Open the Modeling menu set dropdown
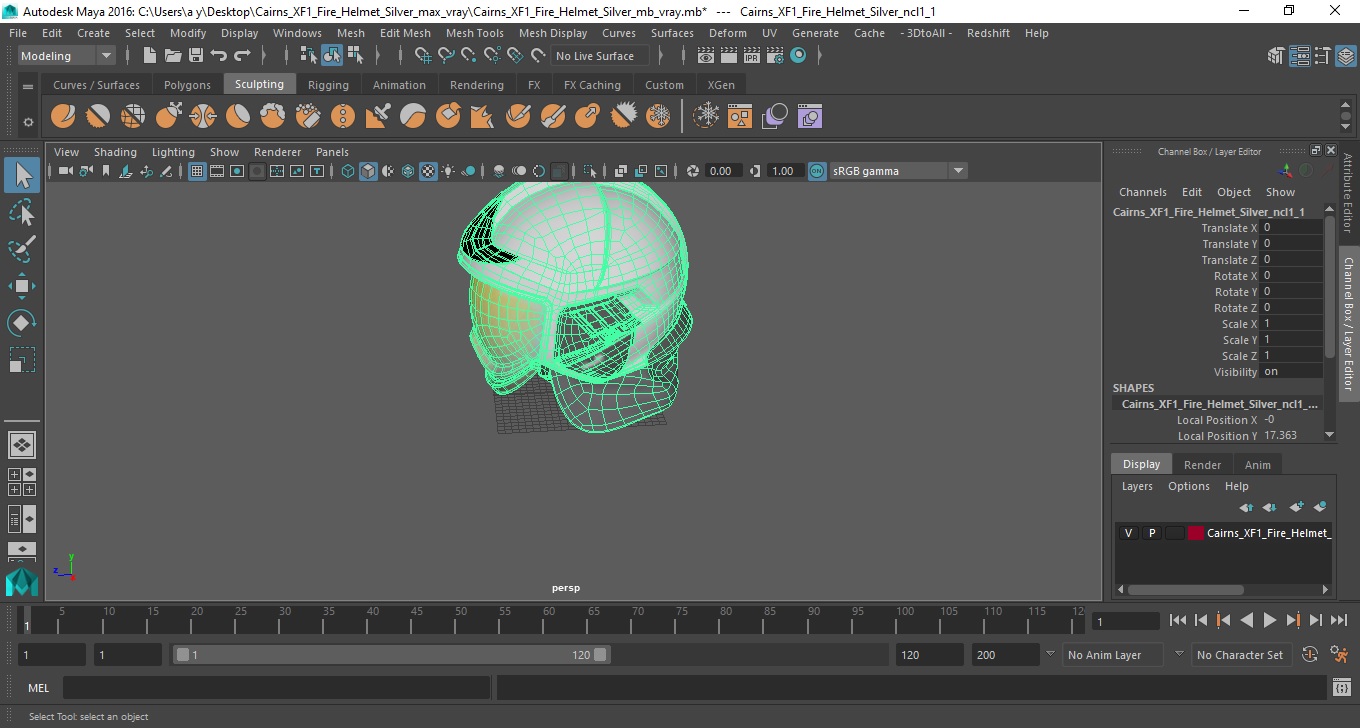Screen dimensions: 1360x728 (x=66, y=56)
